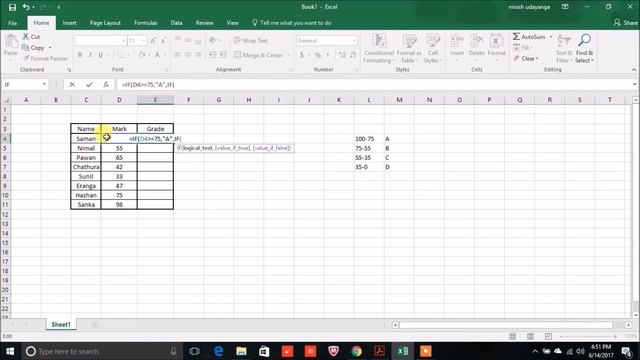Viewport: 640px width, 360px height.
Task: Select the cell containing Chathura
Action: point(86,167)
